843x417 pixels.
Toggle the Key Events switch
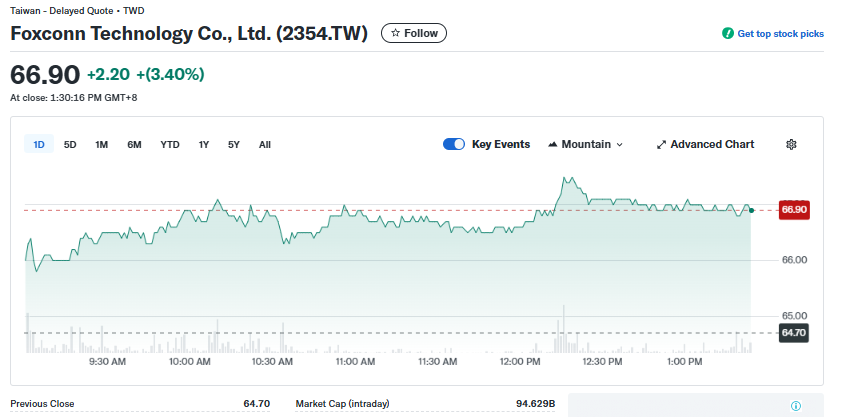(x=454, y=144)
